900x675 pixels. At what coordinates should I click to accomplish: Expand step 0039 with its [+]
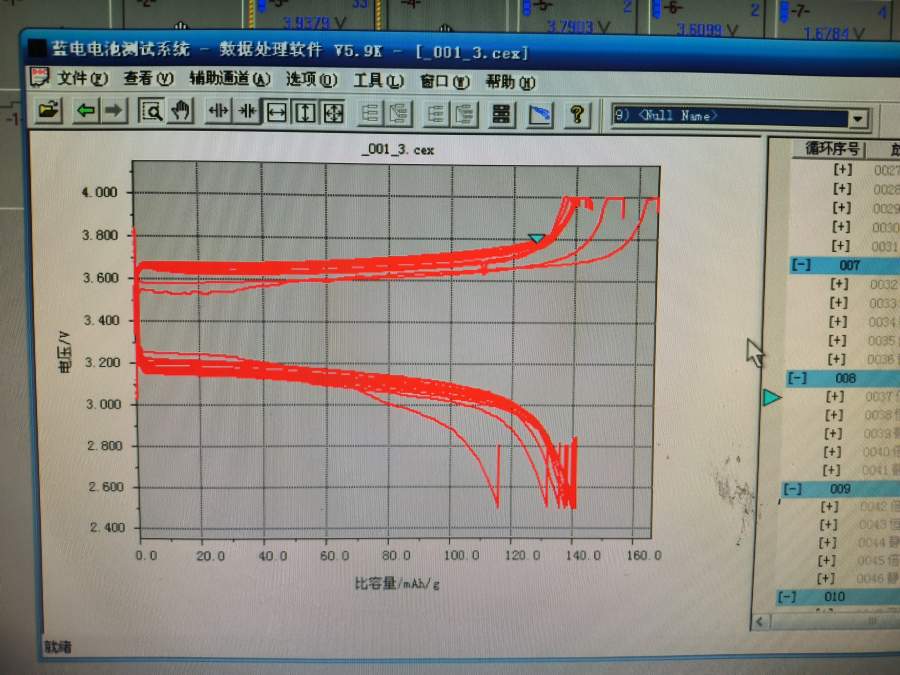pyautogui.click(x=833, y=433)
